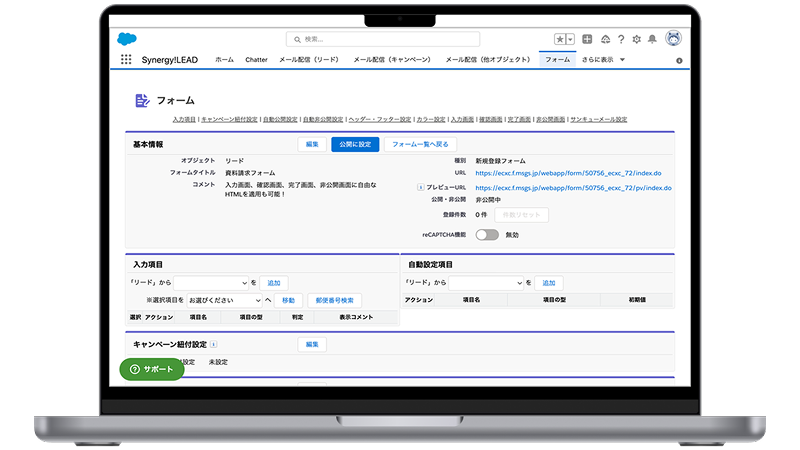800x450 pixels.
Task: Click the Salesforce cloud logo
Action: pos(127,39)
